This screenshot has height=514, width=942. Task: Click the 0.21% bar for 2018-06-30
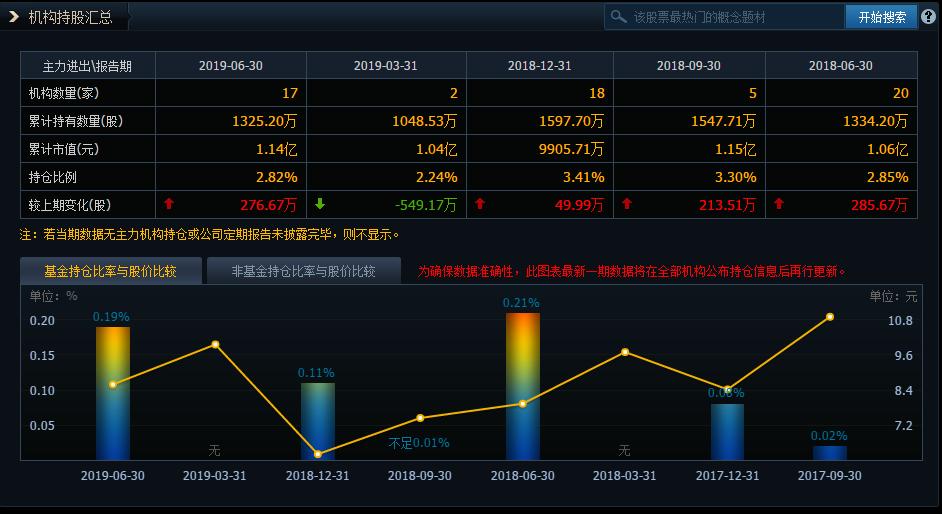(523, 386)
